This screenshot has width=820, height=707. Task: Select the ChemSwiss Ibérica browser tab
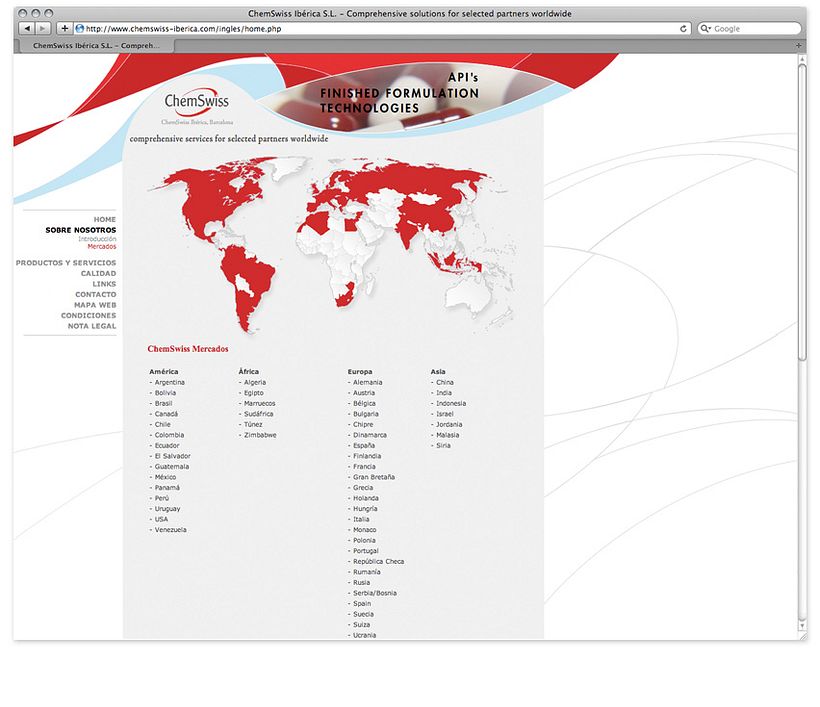point(96,45)
